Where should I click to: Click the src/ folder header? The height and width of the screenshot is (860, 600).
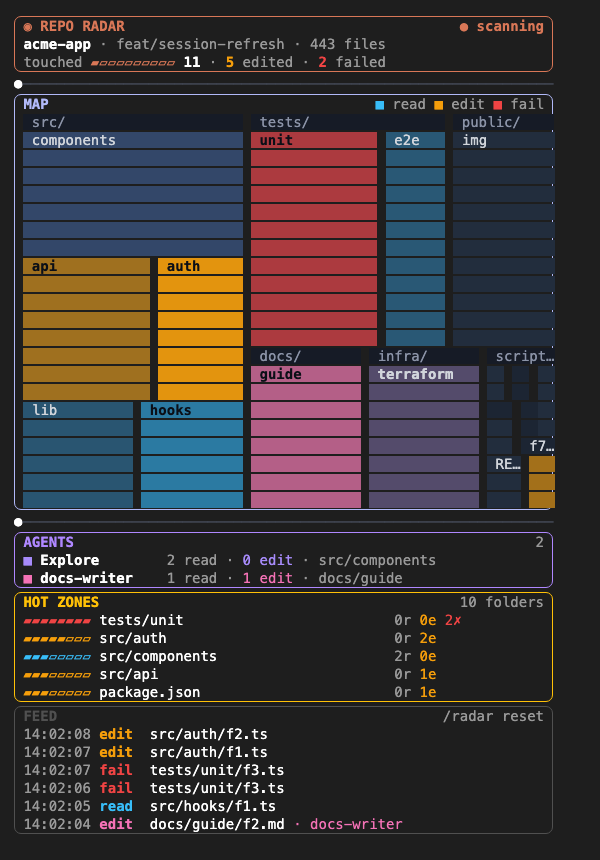click(x=133, y=122)
